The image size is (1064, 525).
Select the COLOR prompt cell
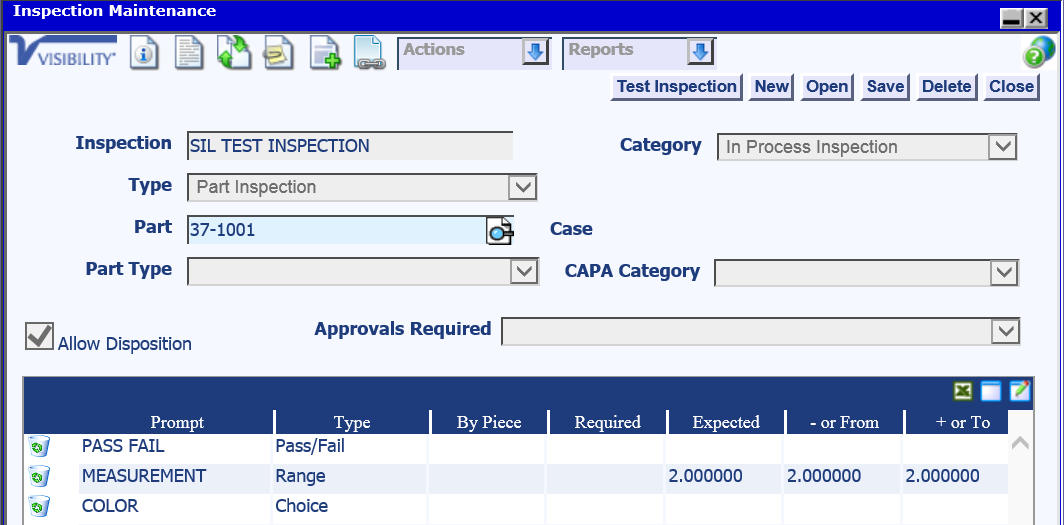175,506
